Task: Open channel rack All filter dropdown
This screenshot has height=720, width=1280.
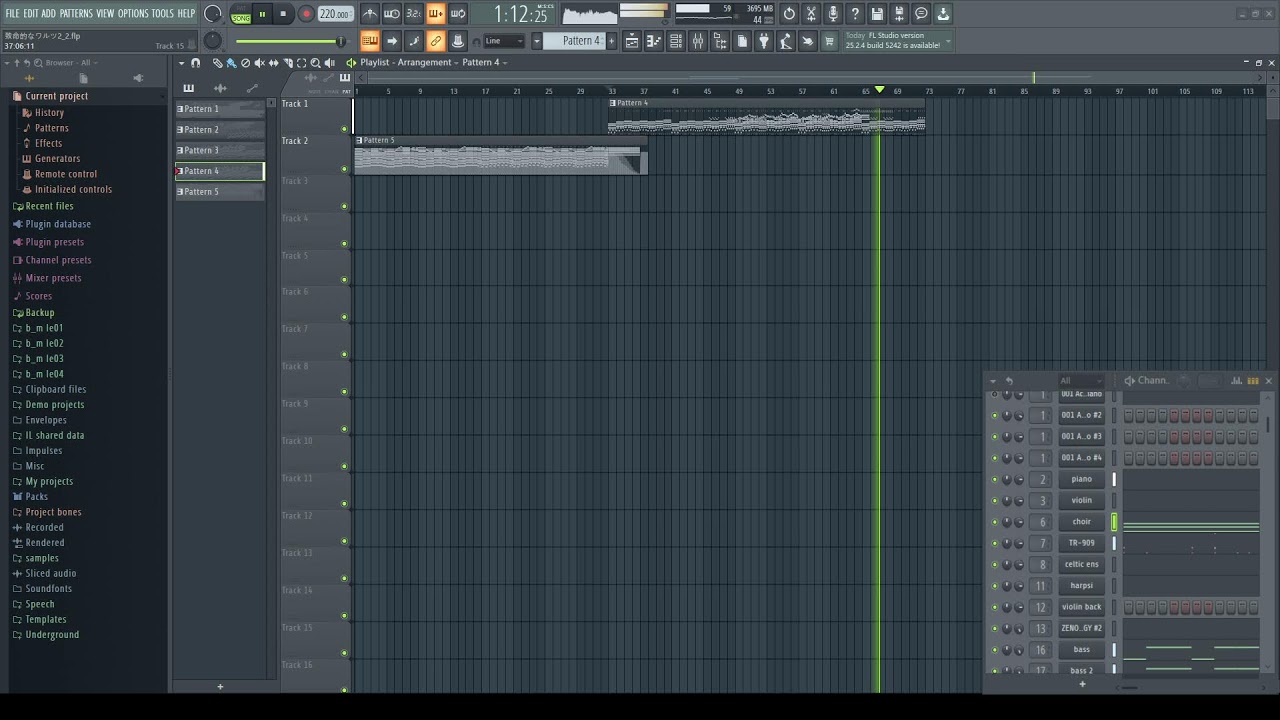Action: pos(1080,381)
